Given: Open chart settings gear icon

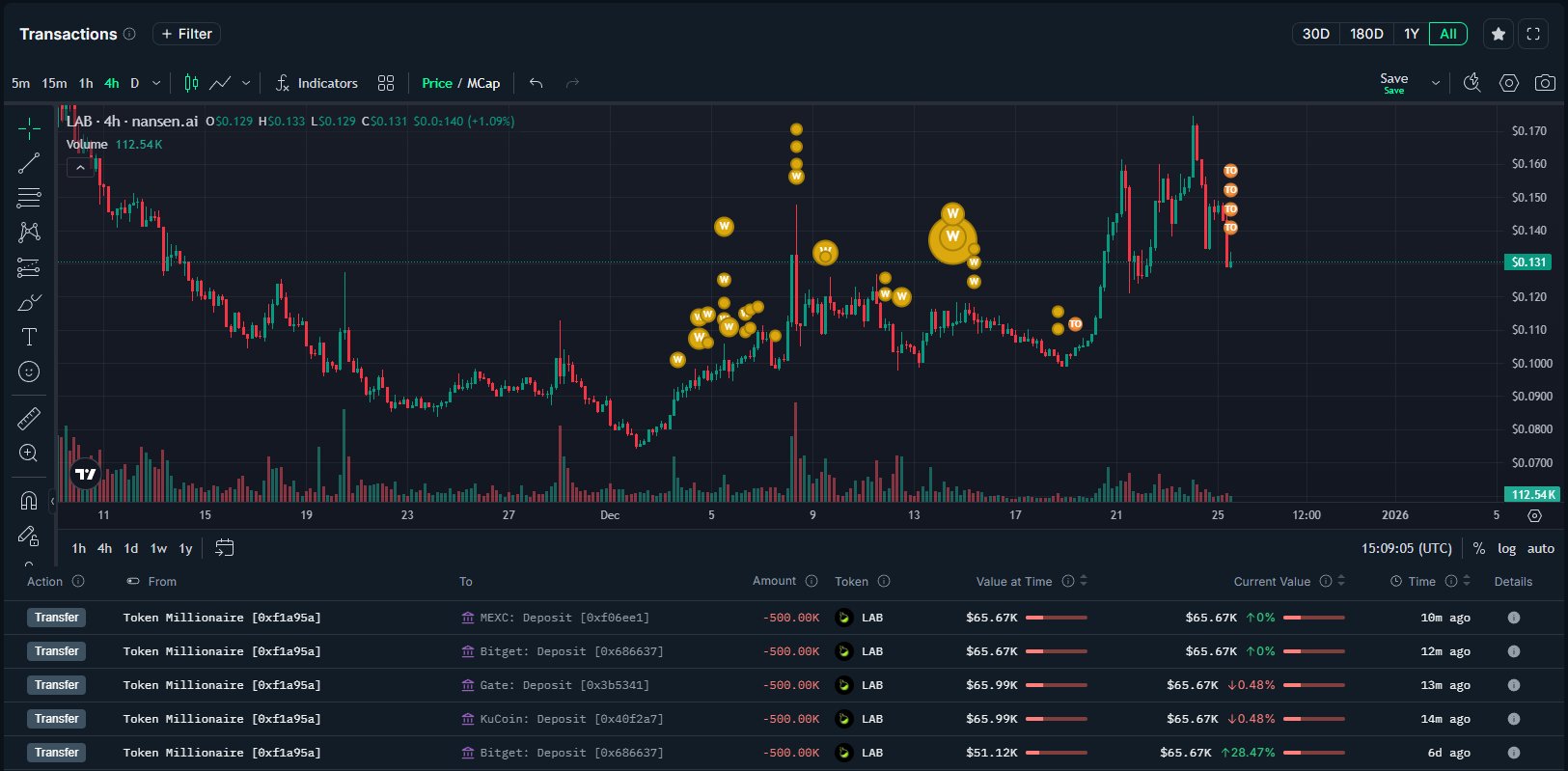Looking at the screenshot, I should click(x=1509, y=83).
